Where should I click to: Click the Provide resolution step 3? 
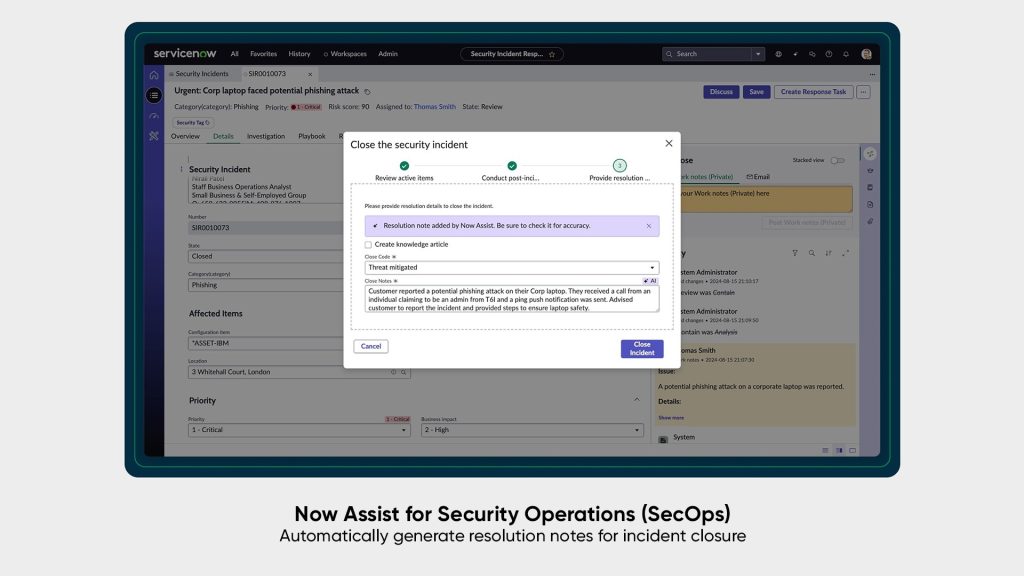click(x=619, y=171)
